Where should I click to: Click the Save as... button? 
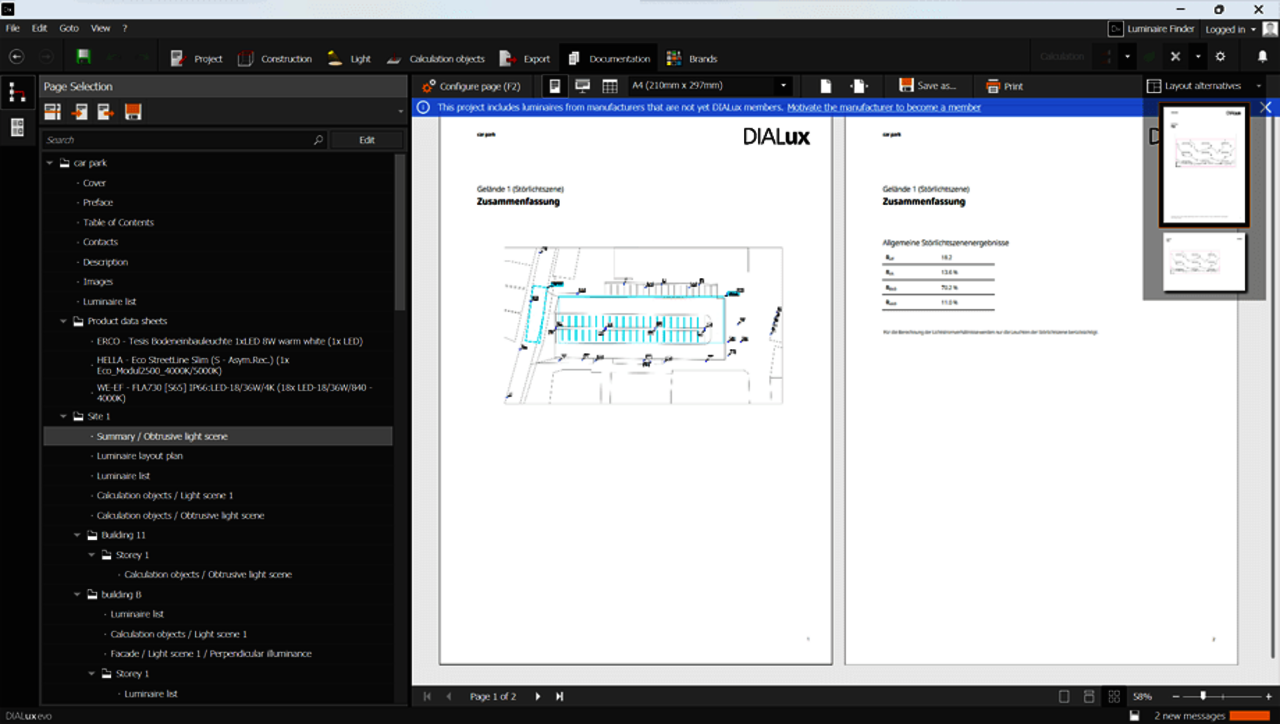pos(926,86)
